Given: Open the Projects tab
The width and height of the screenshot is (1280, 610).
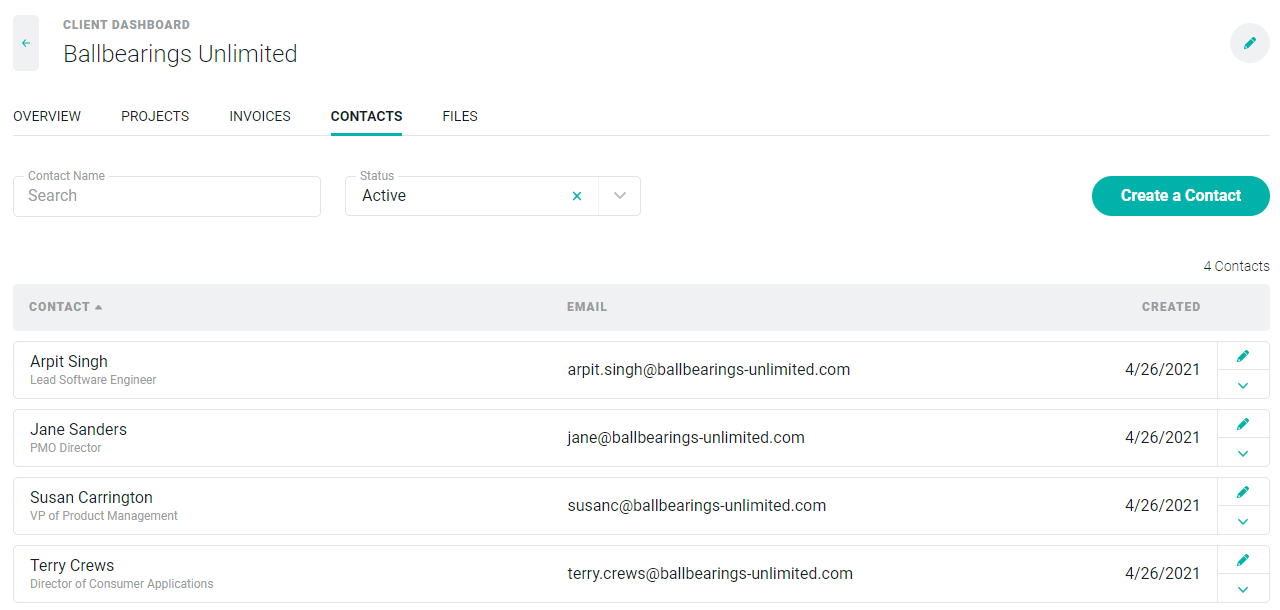Looking at the screenshot, I should 155,116.
